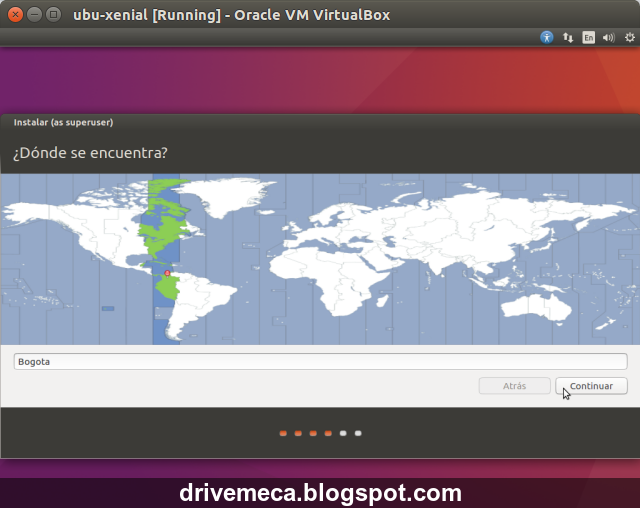Select Australia on the timezone map

[537, 307]
